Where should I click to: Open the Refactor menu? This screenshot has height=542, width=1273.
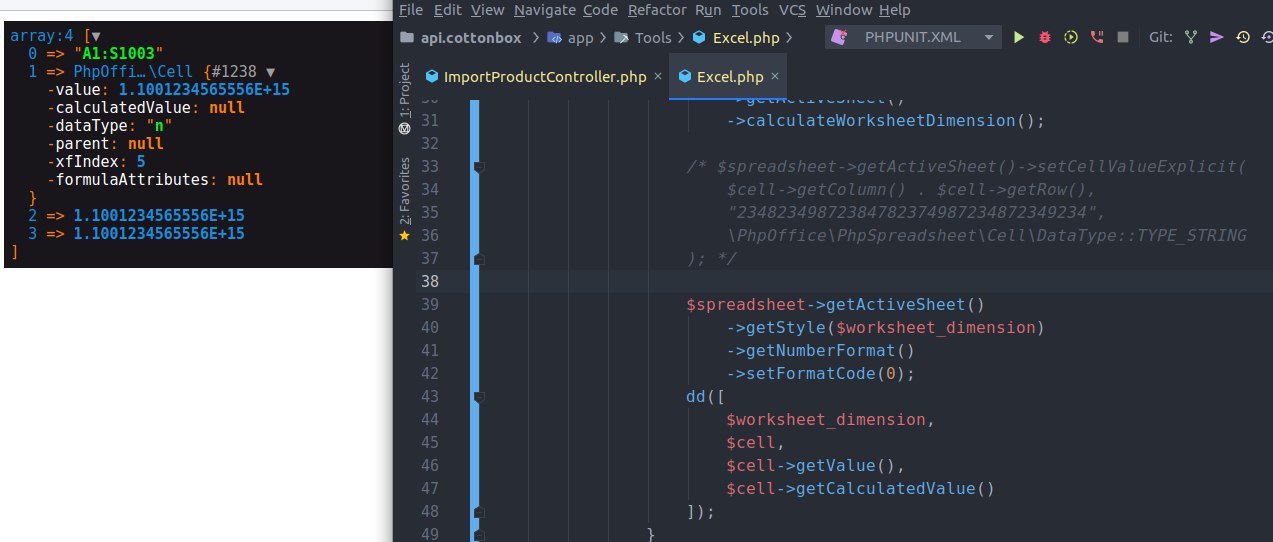pos(657,10)
